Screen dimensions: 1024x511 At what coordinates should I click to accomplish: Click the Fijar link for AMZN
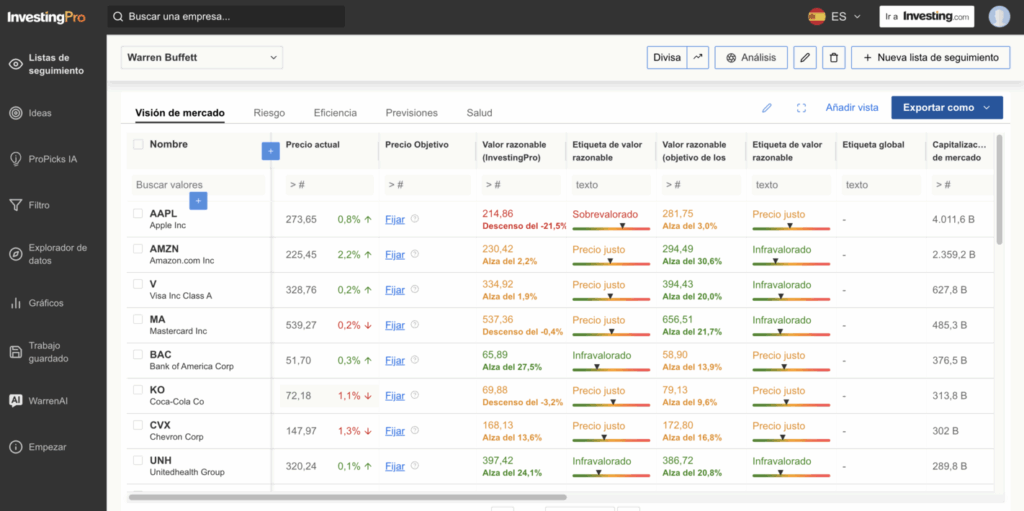pyautogui.click(x=395, y=255)
